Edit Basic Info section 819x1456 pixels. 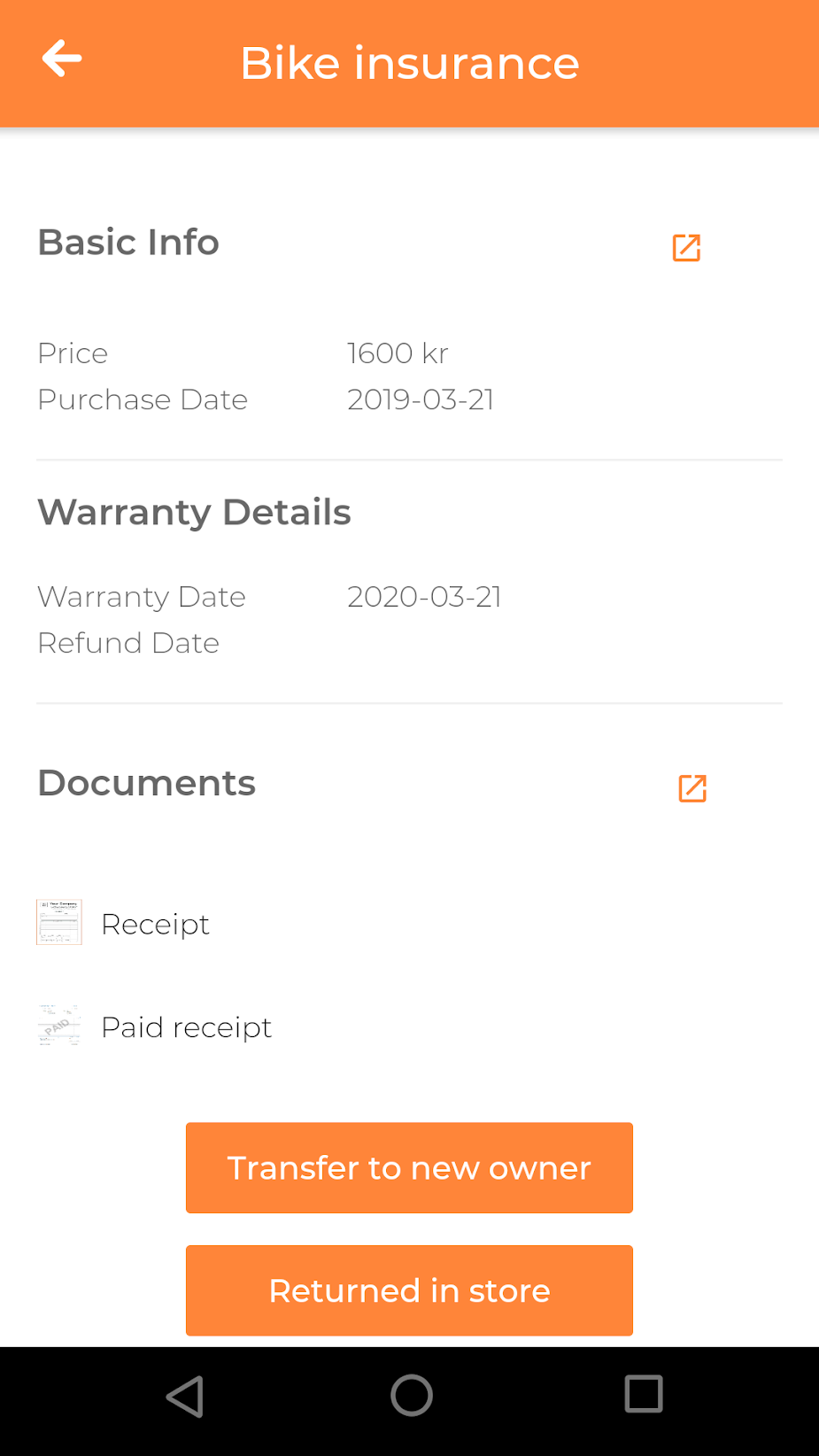(686, 248)
